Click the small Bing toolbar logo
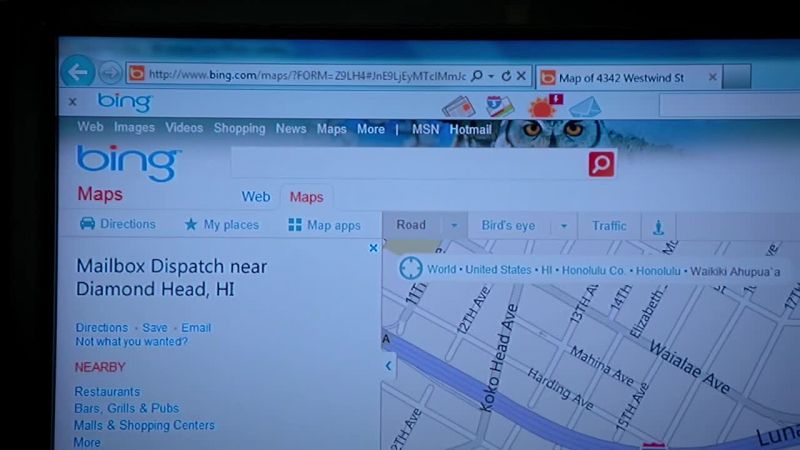Image resolution: width=800 pixels, height=450 pixels. click(x=125, y=102)
